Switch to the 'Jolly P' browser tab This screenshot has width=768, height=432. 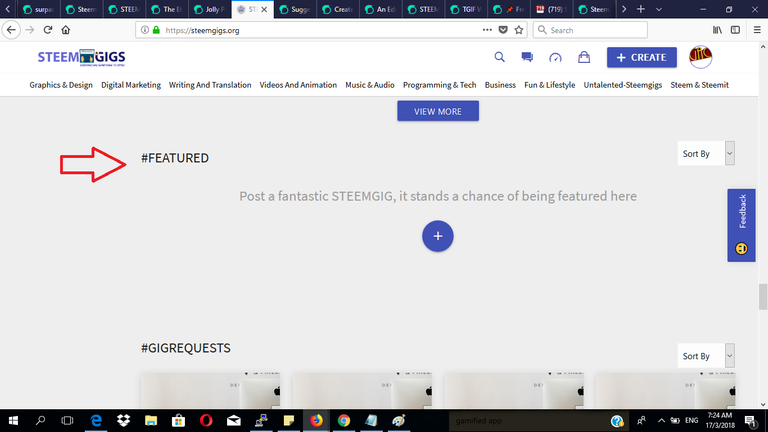(210, 9)
